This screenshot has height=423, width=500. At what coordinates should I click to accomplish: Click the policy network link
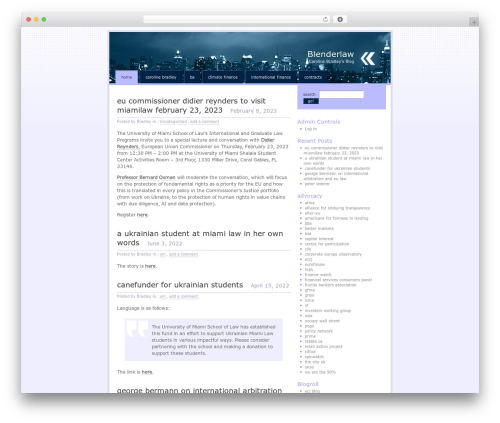coord(319,331)
